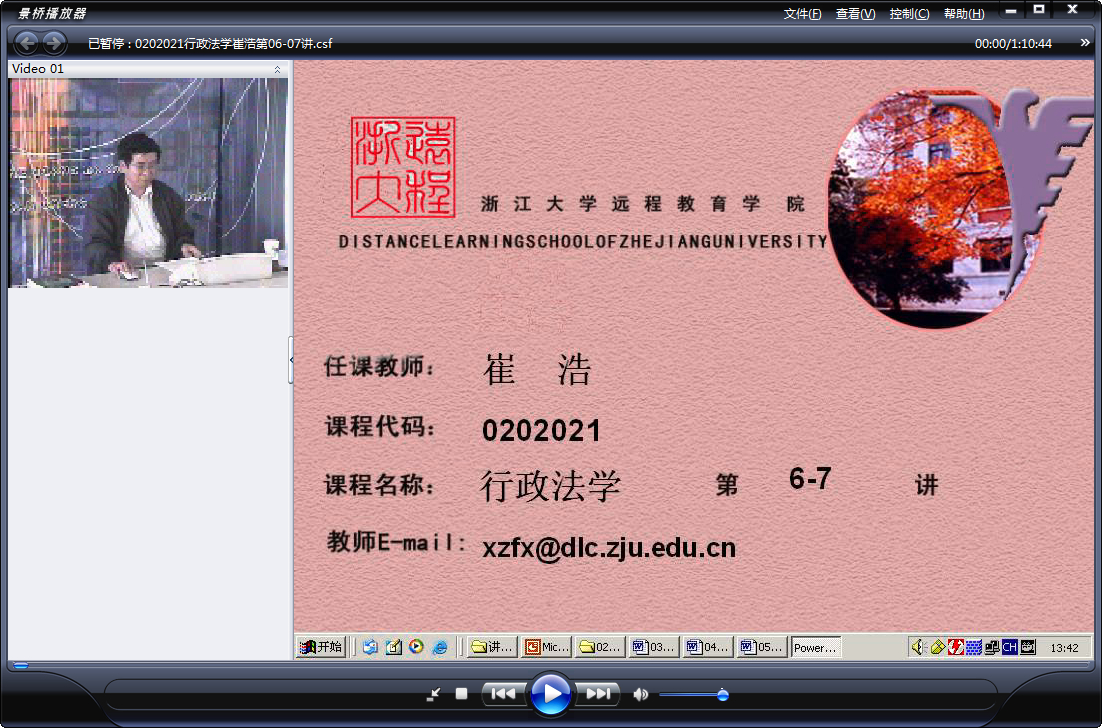Click the volume slider handle
Viewport: 1102px width, 728px height.
[722, 695]
